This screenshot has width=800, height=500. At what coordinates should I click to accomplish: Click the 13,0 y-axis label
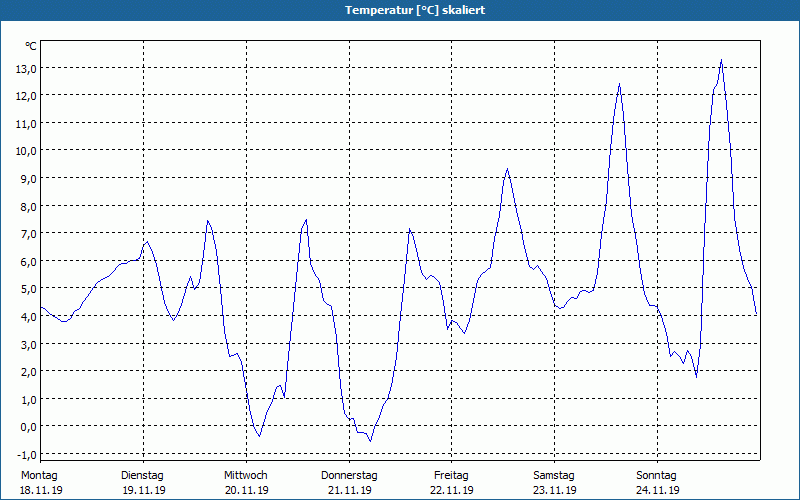[x=25, y=68]
